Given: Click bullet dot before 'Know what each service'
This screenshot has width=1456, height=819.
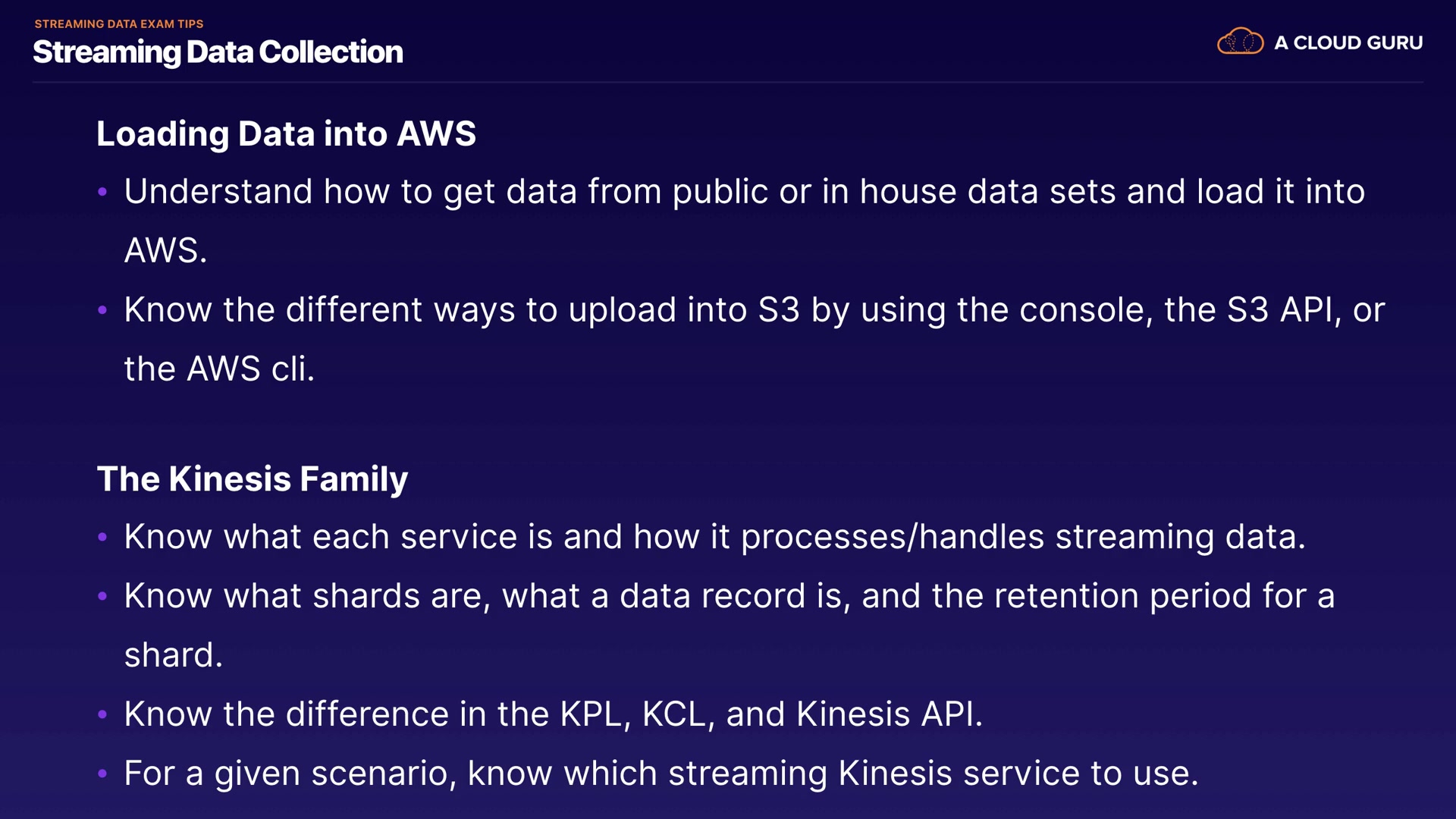Looking at the screenshot, I should (x=102, y=538).
